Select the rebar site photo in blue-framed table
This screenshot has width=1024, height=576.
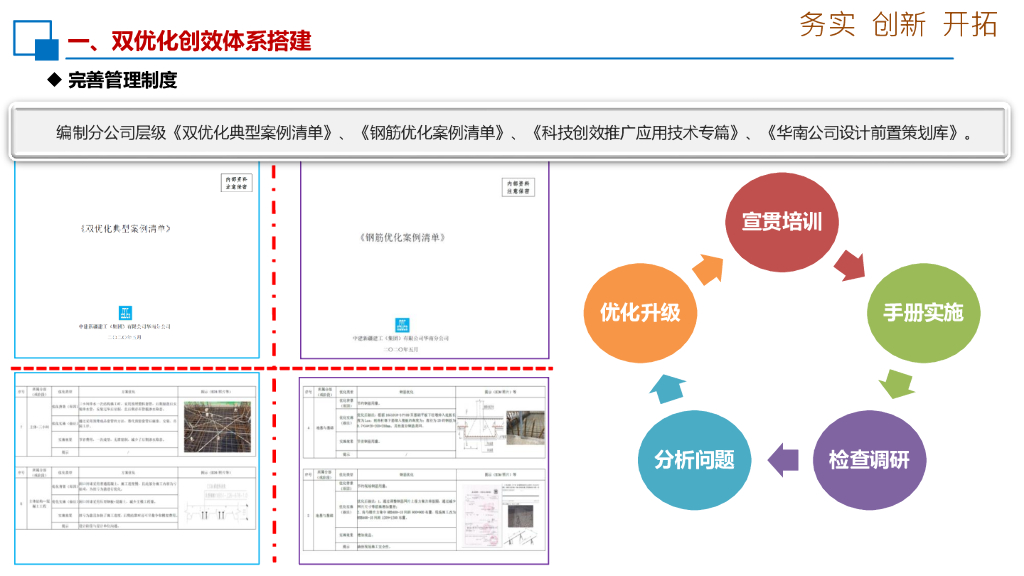pyautogui.click(x=217, y=427)
